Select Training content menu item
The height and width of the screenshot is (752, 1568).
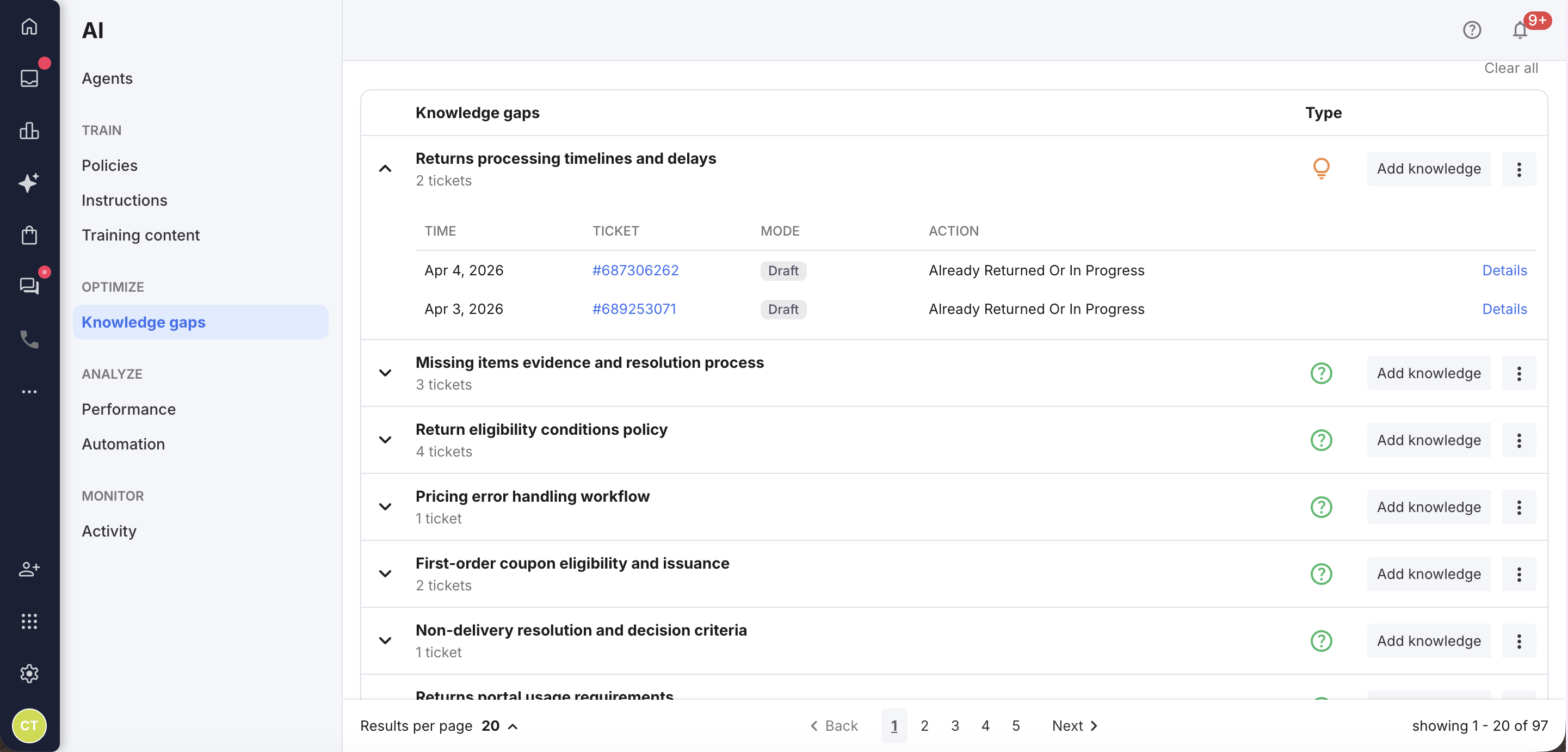(x=140, y=235)
